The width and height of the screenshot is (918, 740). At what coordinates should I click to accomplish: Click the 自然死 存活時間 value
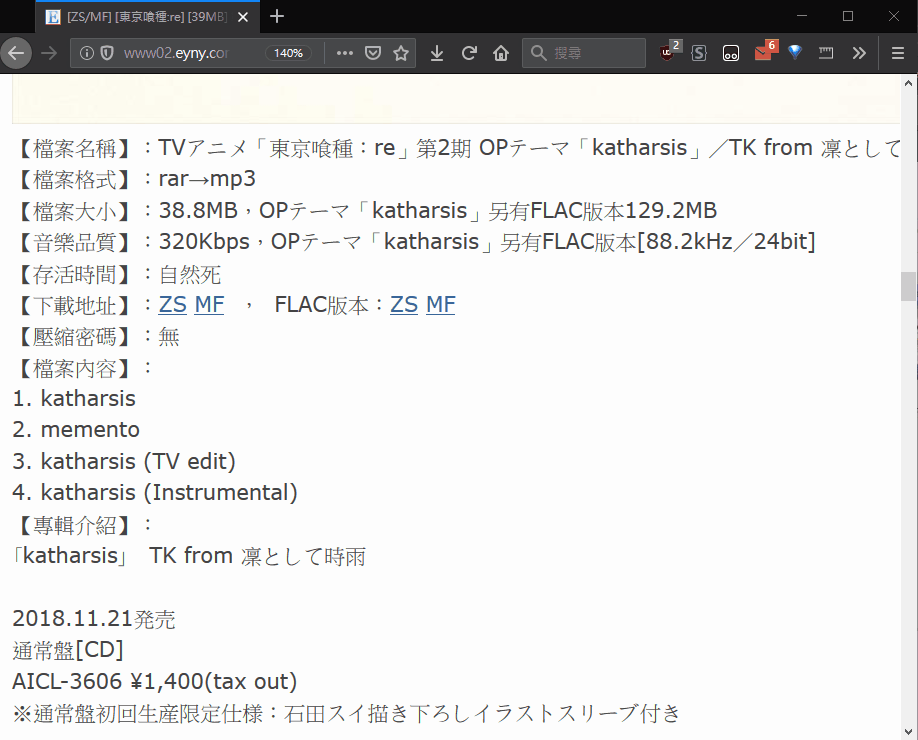190,274
